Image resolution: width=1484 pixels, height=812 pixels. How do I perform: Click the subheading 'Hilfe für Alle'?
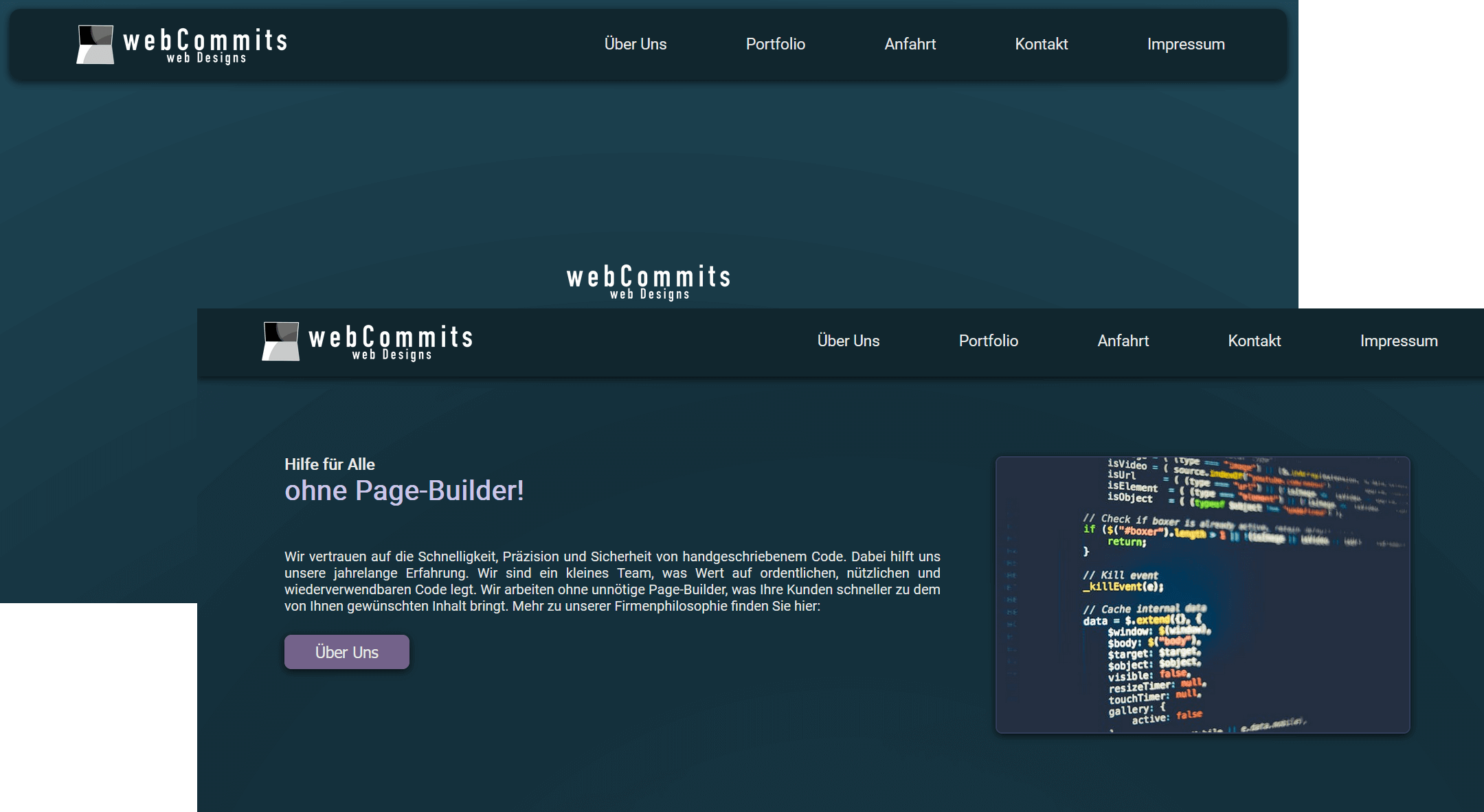(330, 464)
